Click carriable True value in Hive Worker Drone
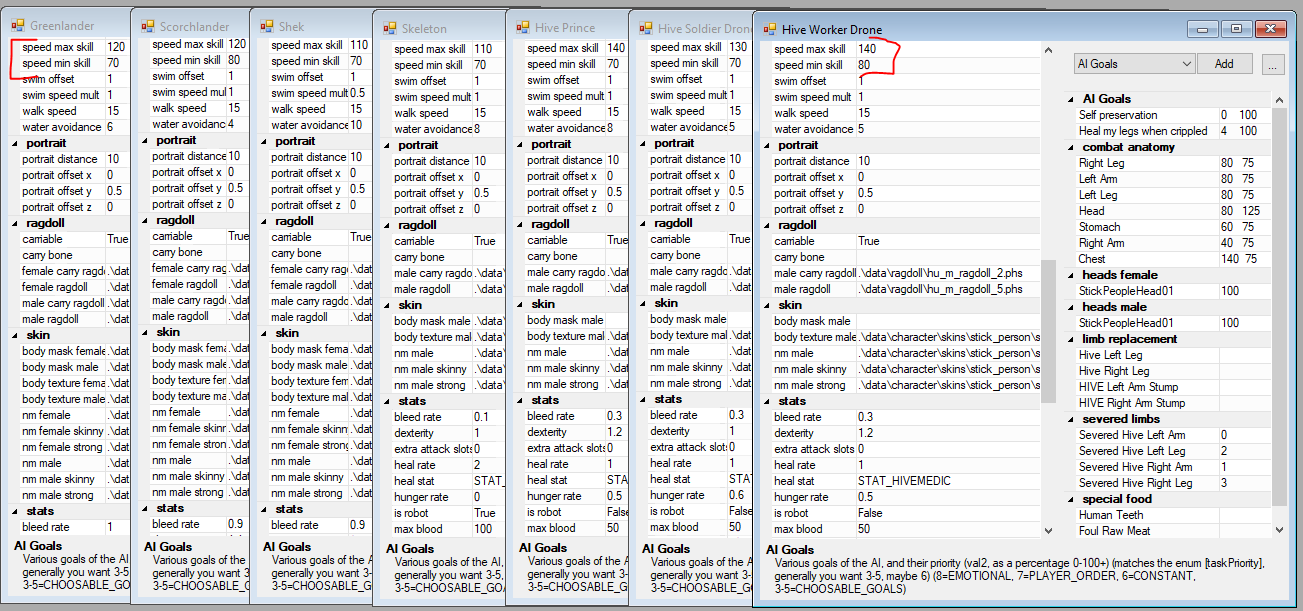This screenshot has height=611, width=1303. [947, 241]
